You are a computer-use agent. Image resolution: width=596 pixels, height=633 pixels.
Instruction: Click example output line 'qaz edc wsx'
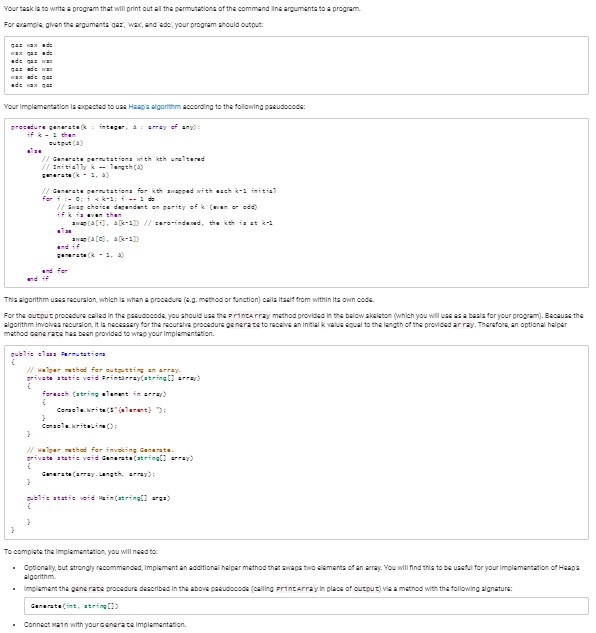[31, 69]
